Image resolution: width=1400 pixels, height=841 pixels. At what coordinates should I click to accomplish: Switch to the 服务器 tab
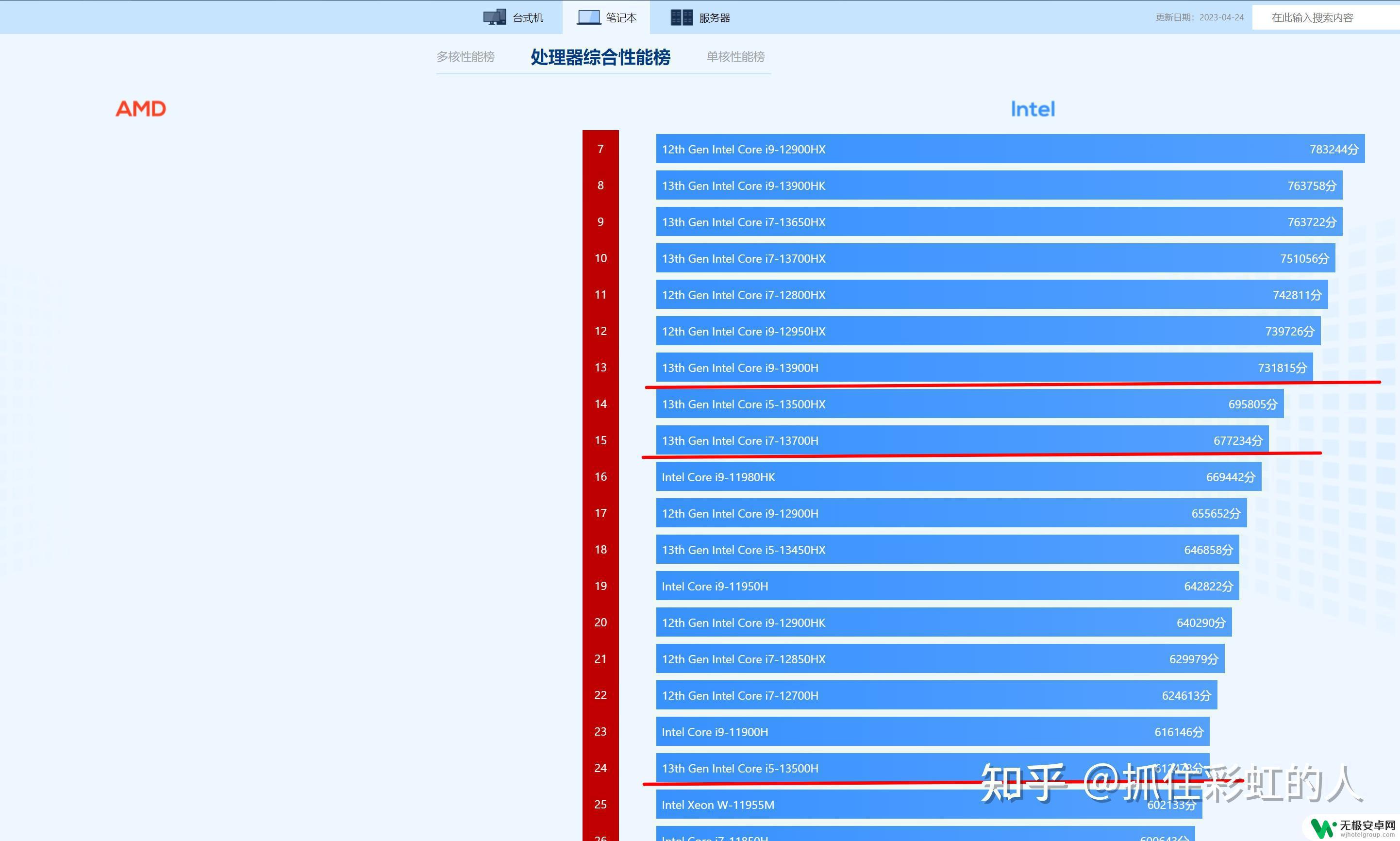(700, 17)
